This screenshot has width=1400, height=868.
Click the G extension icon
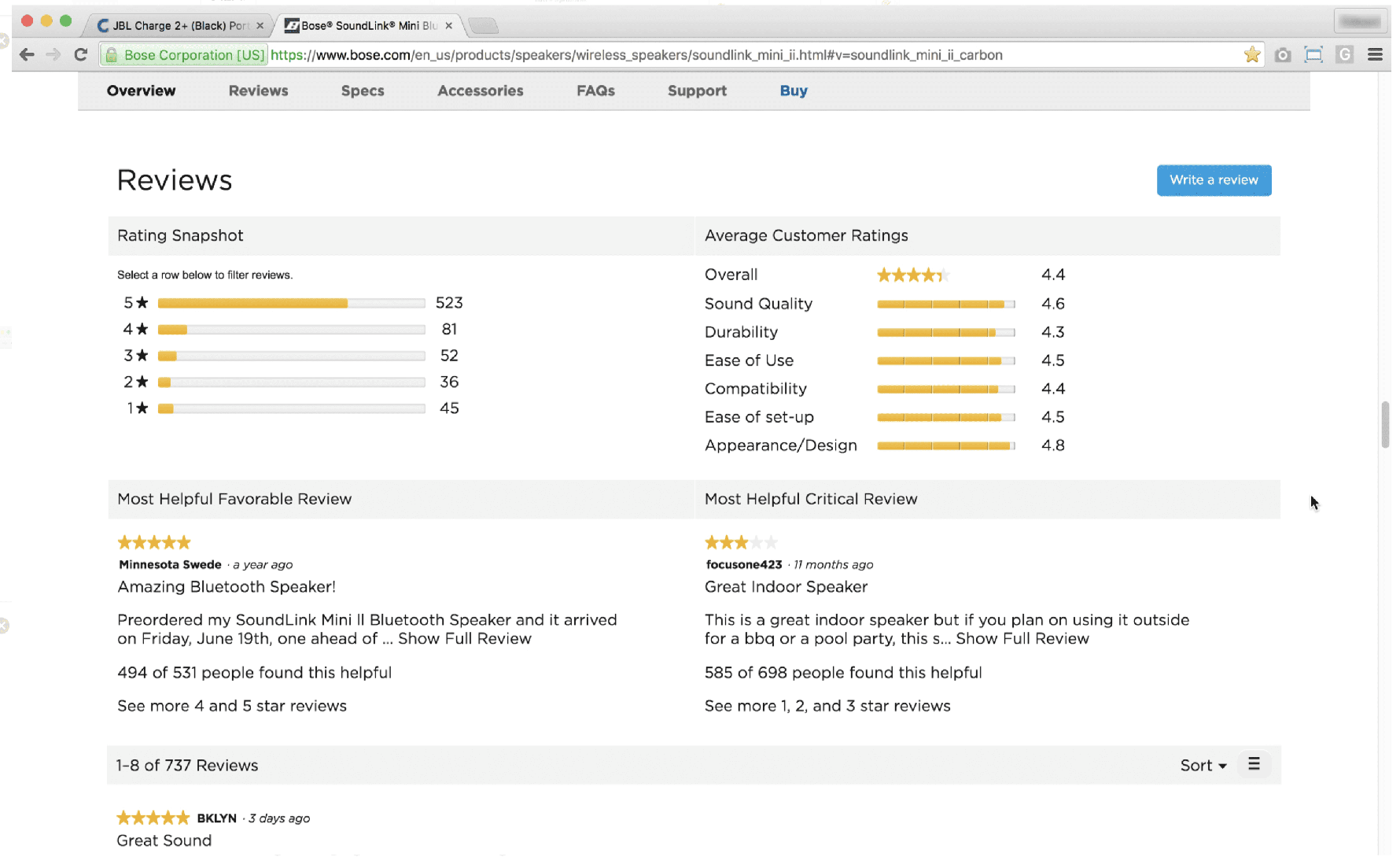(x=1344, y=55)
